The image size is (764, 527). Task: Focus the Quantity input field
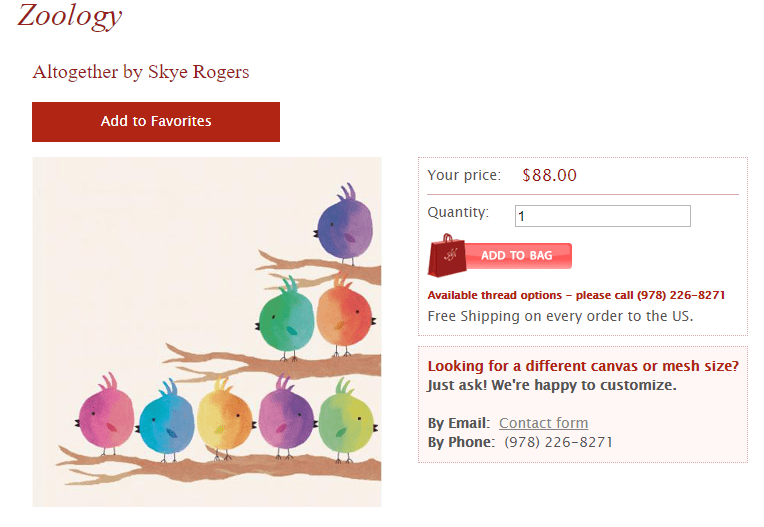[602, 216]
